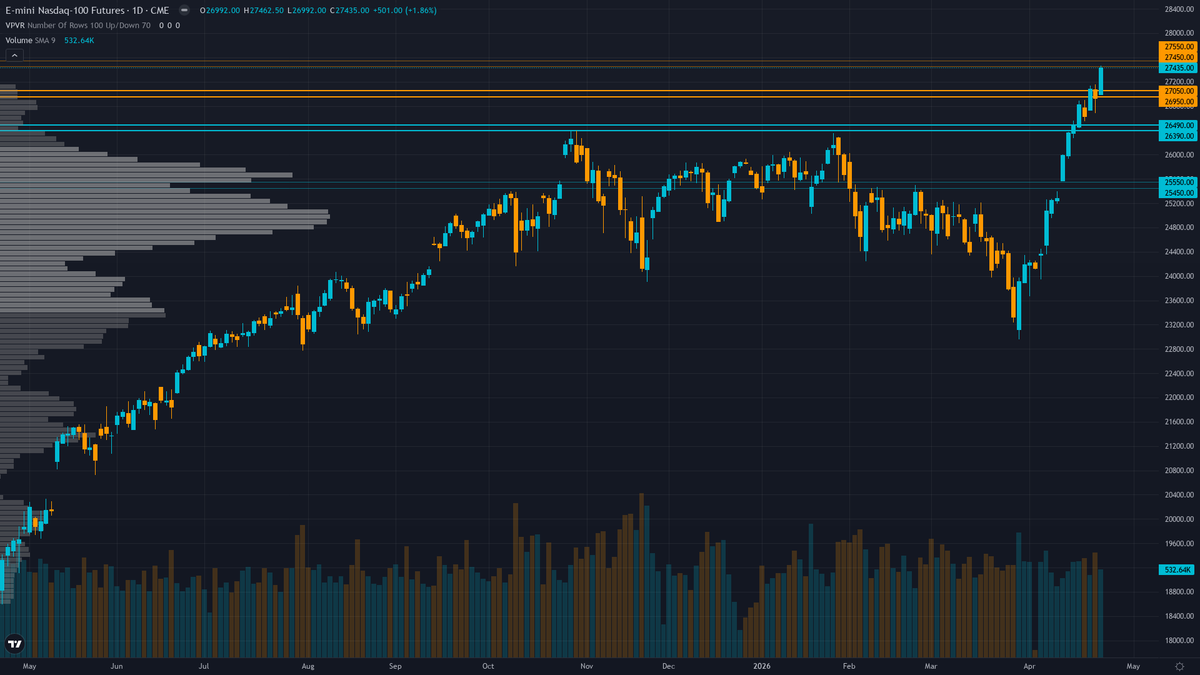Screen dimensions: 1200x675
Task: Click the "CME" exchange label in the title
Action: click(160, 10)
